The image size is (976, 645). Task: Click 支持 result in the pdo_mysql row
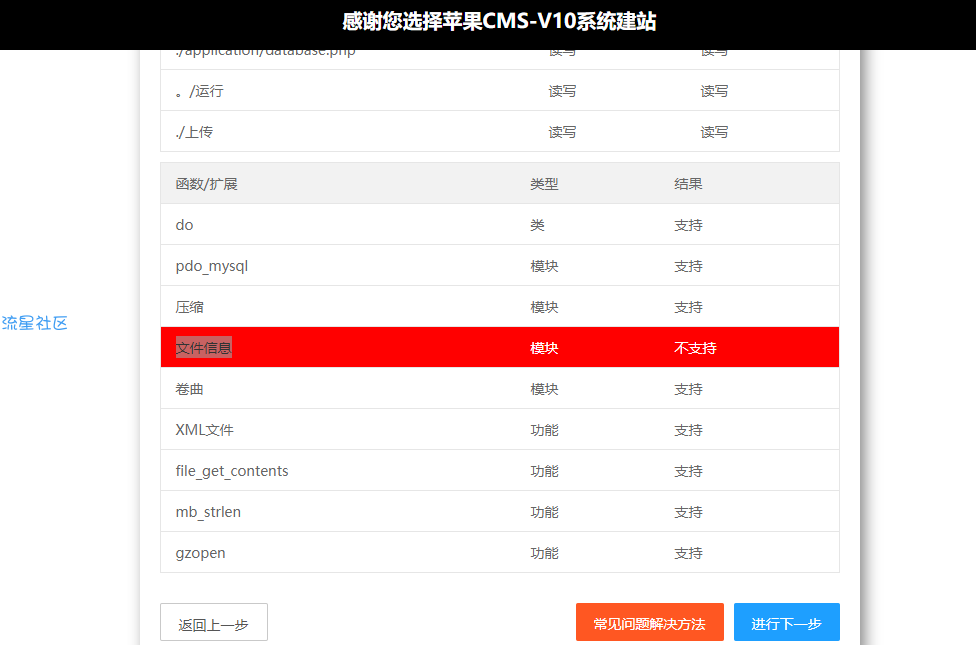pyautogui.click(x=688, y=266)
